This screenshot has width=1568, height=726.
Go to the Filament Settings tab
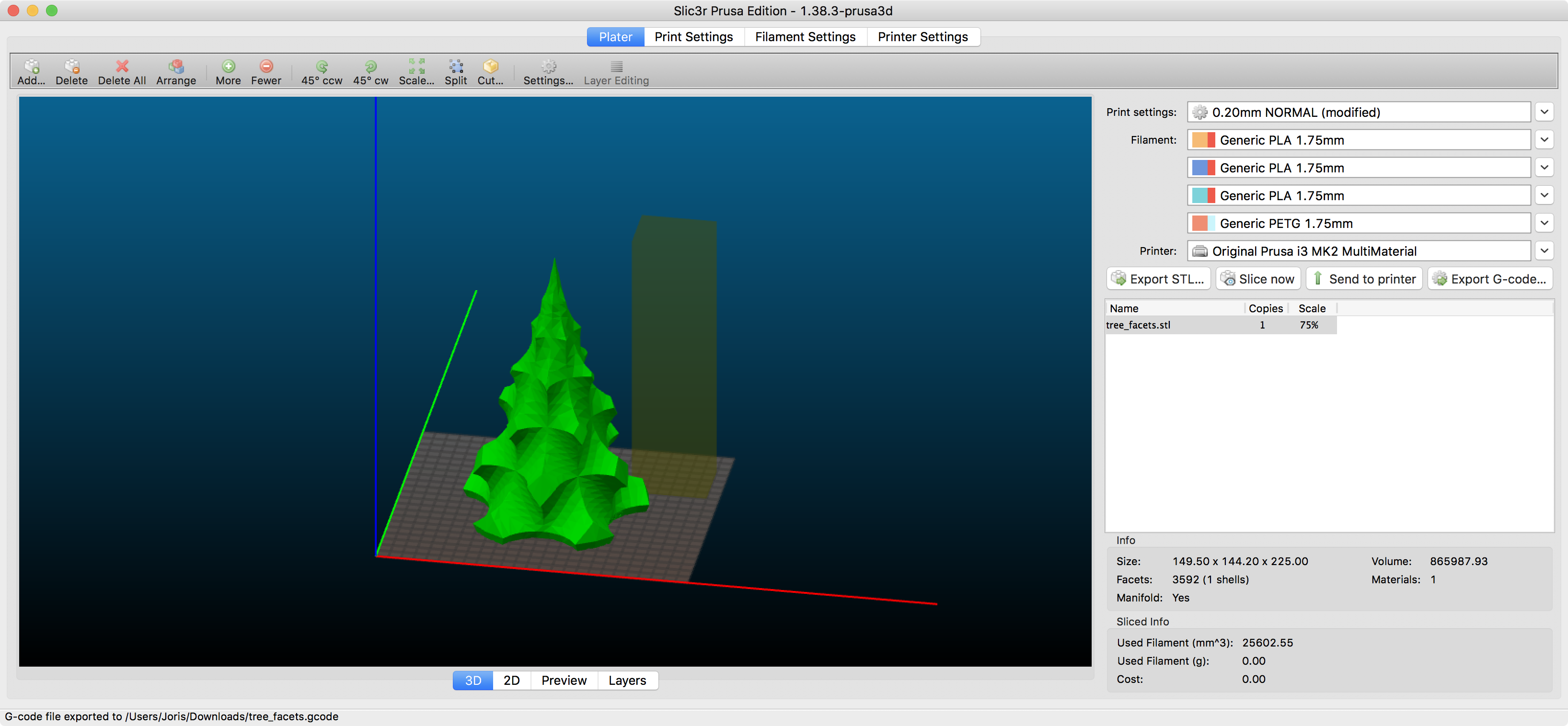coord(805,37)
